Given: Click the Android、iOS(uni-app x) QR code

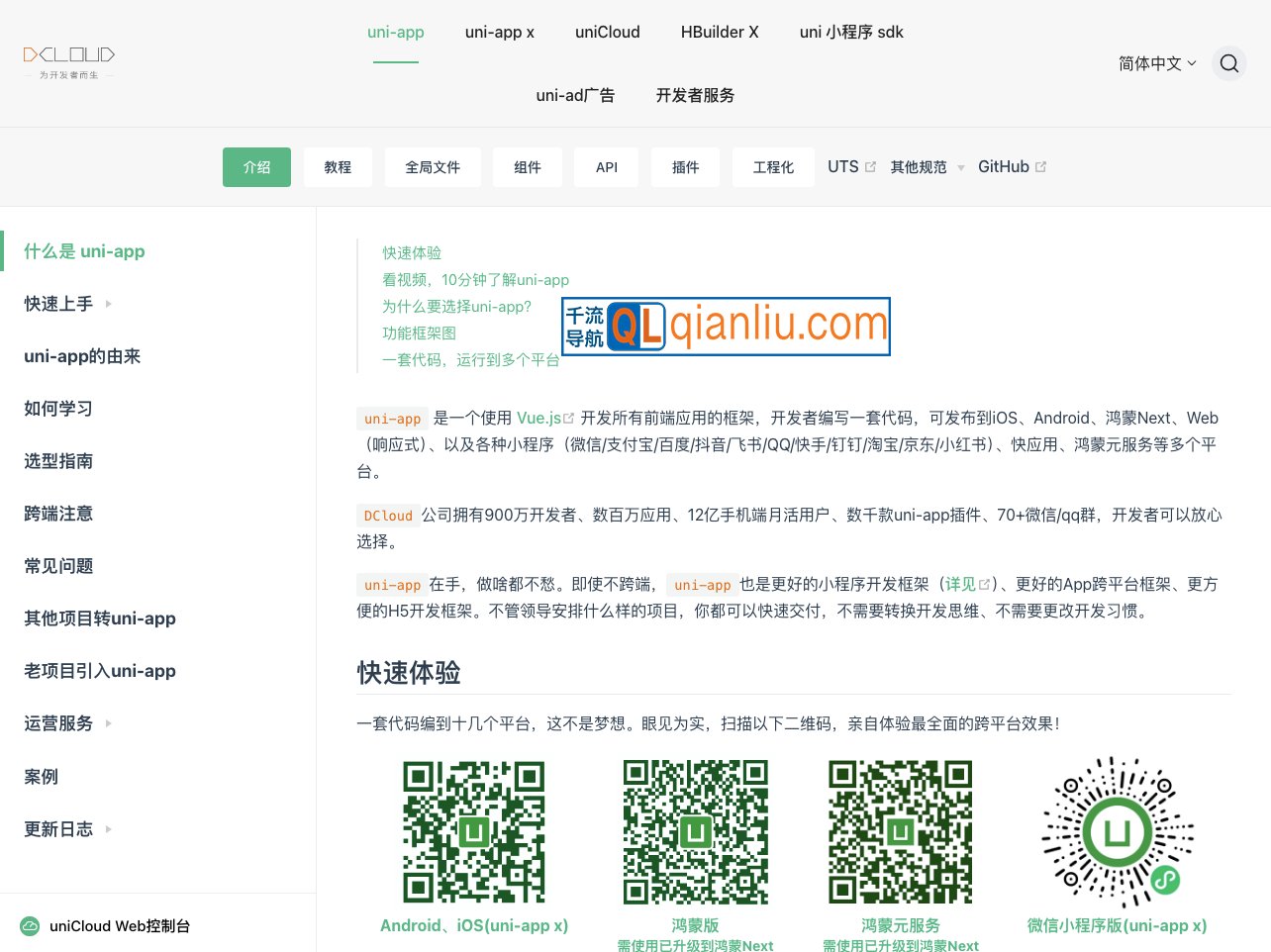Looking at the screenshot, I should pos(474,831).
